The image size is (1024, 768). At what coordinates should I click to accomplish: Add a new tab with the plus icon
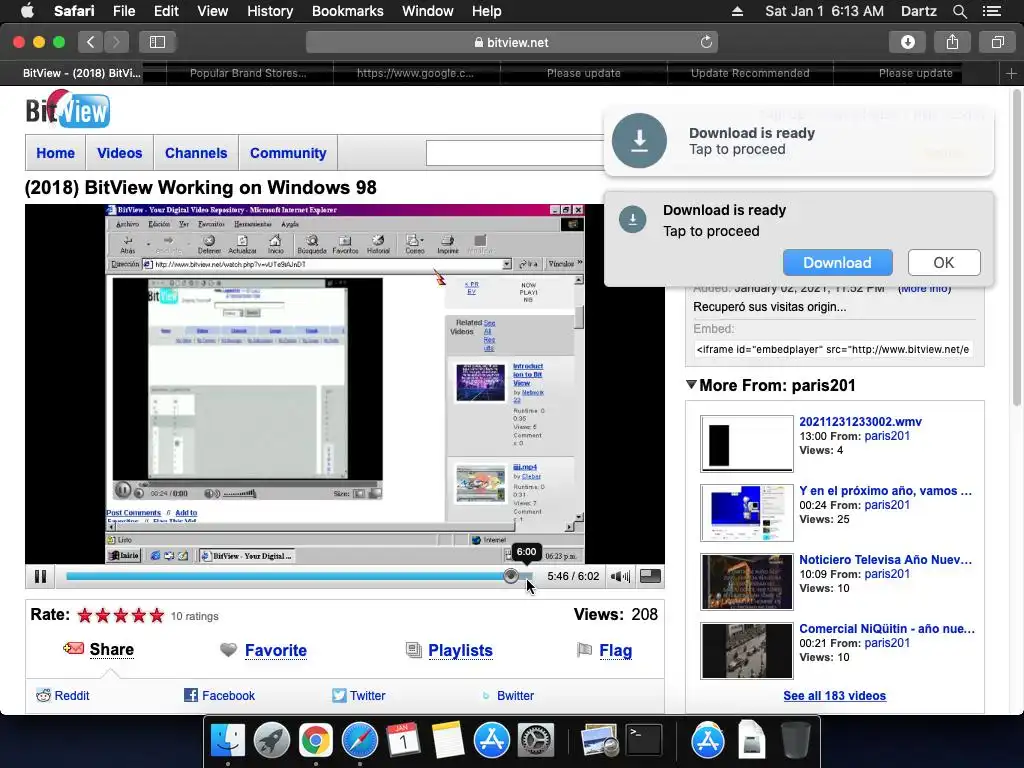coord(1011,73)
